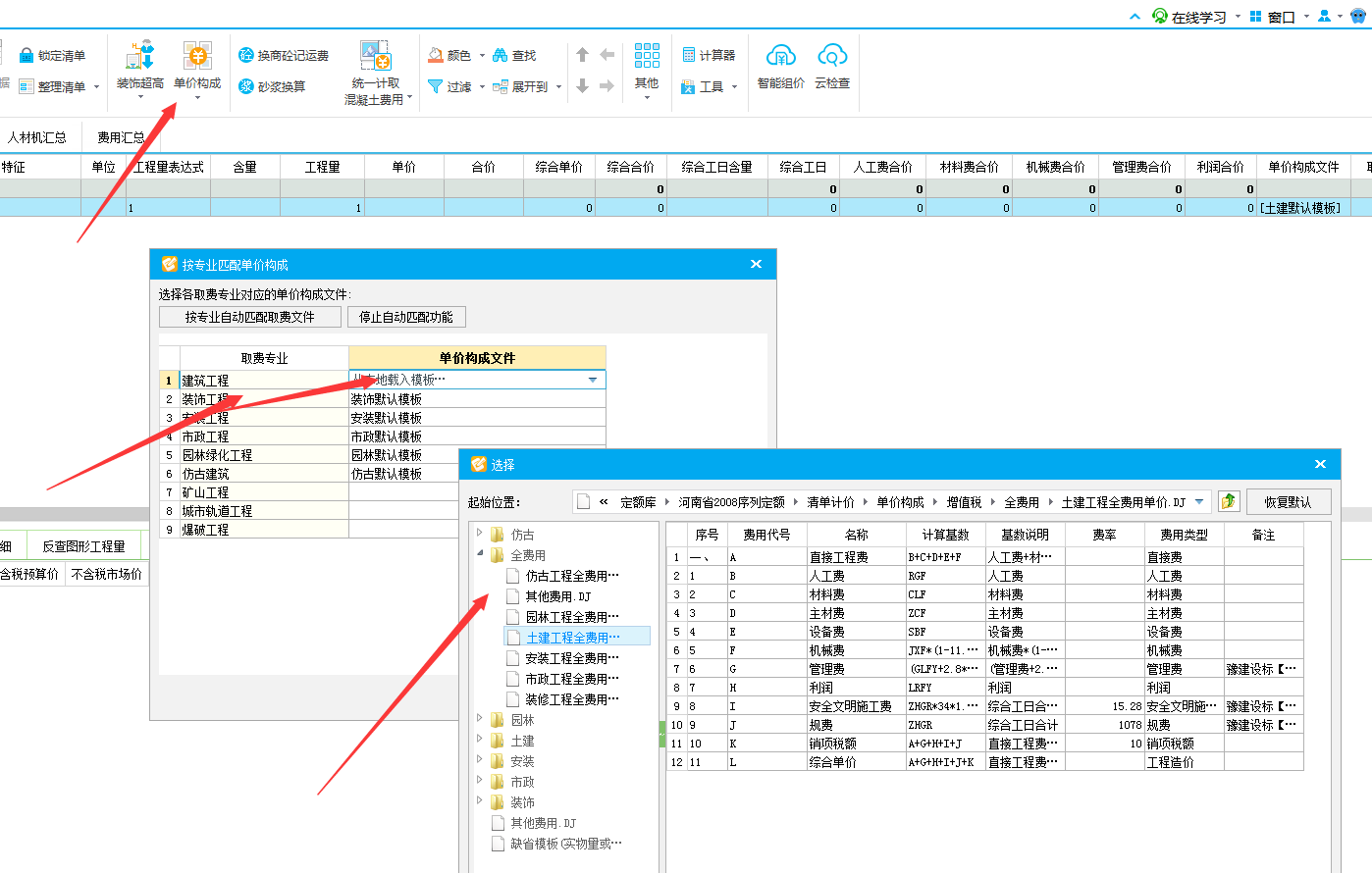1372x873 pixels.
Task: Open the 过滤 filter tool
Action: coord(449,86)
